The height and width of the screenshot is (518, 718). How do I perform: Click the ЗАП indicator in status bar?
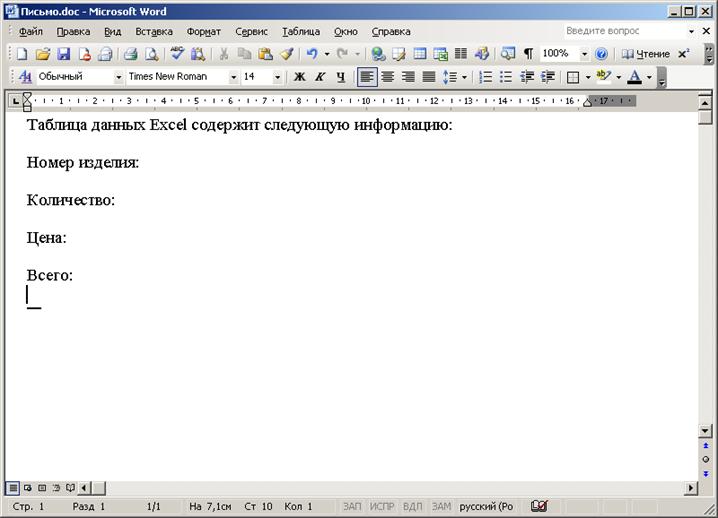tap(352, 507)
